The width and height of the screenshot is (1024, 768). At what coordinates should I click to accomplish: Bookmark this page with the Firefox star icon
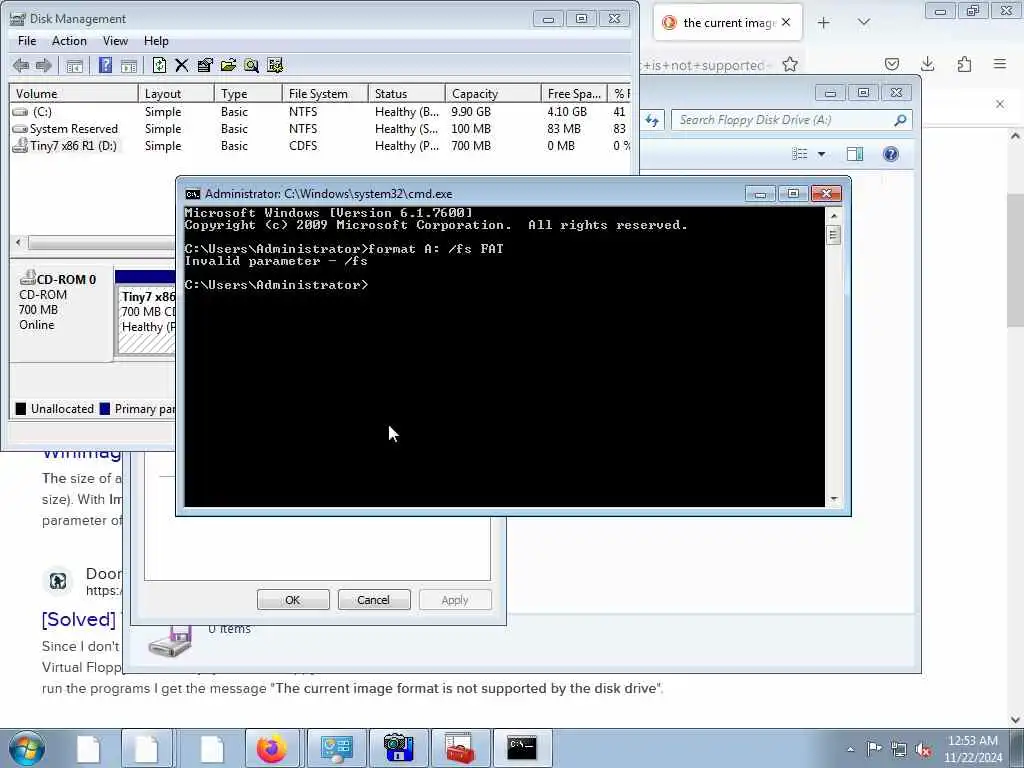point(790,64)
